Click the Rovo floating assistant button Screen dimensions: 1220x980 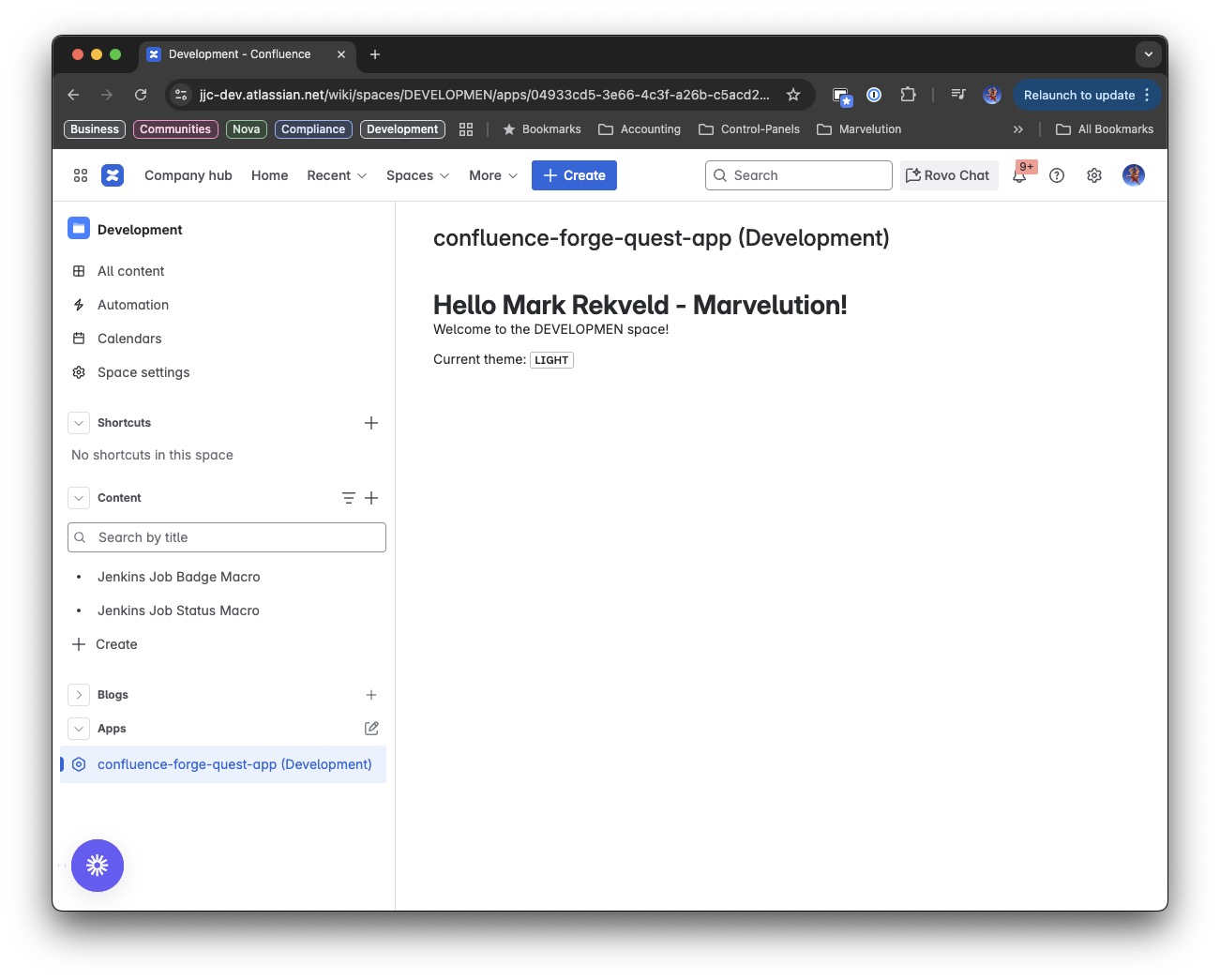click(x=98, y=866)
